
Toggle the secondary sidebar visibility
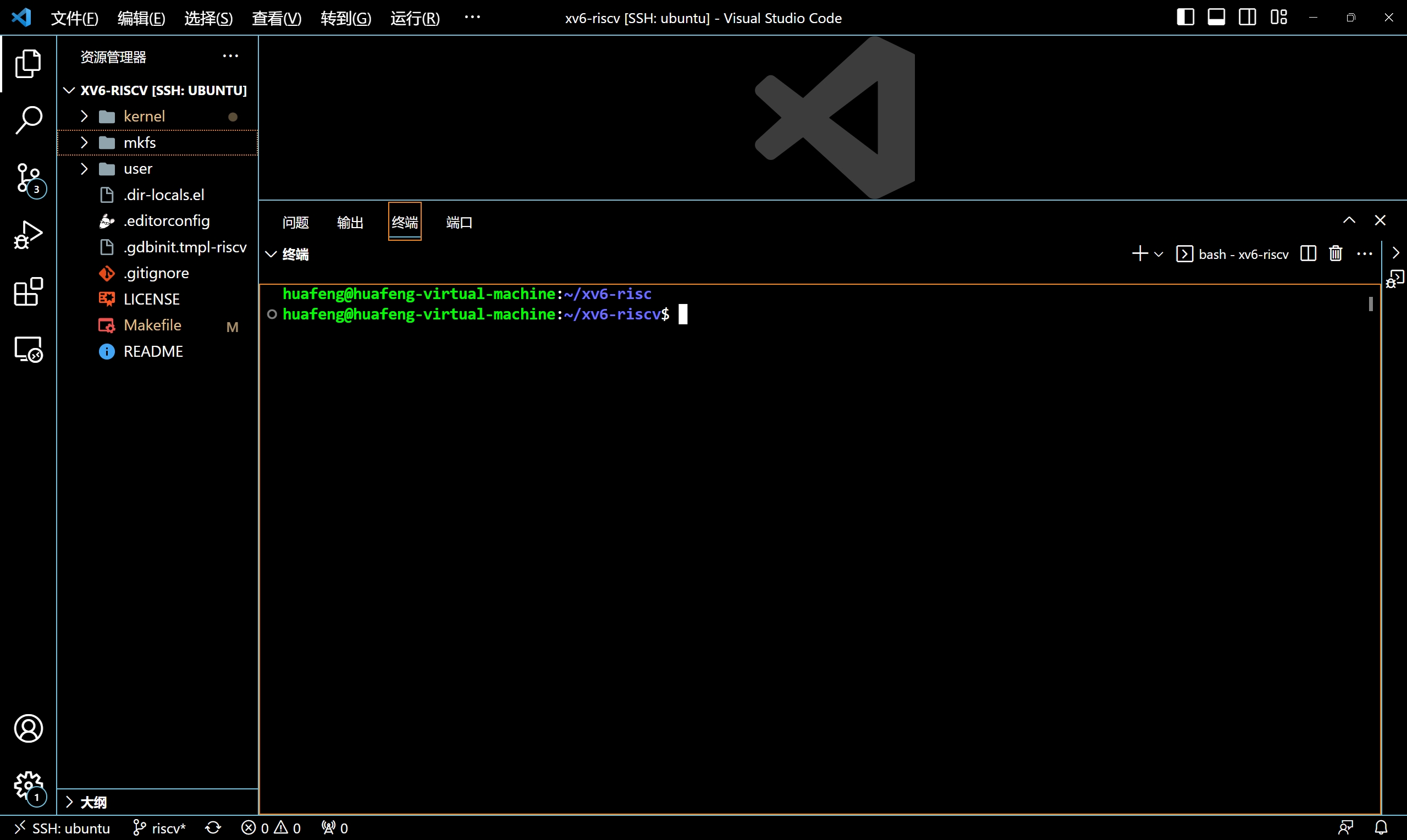(1248, 18)
